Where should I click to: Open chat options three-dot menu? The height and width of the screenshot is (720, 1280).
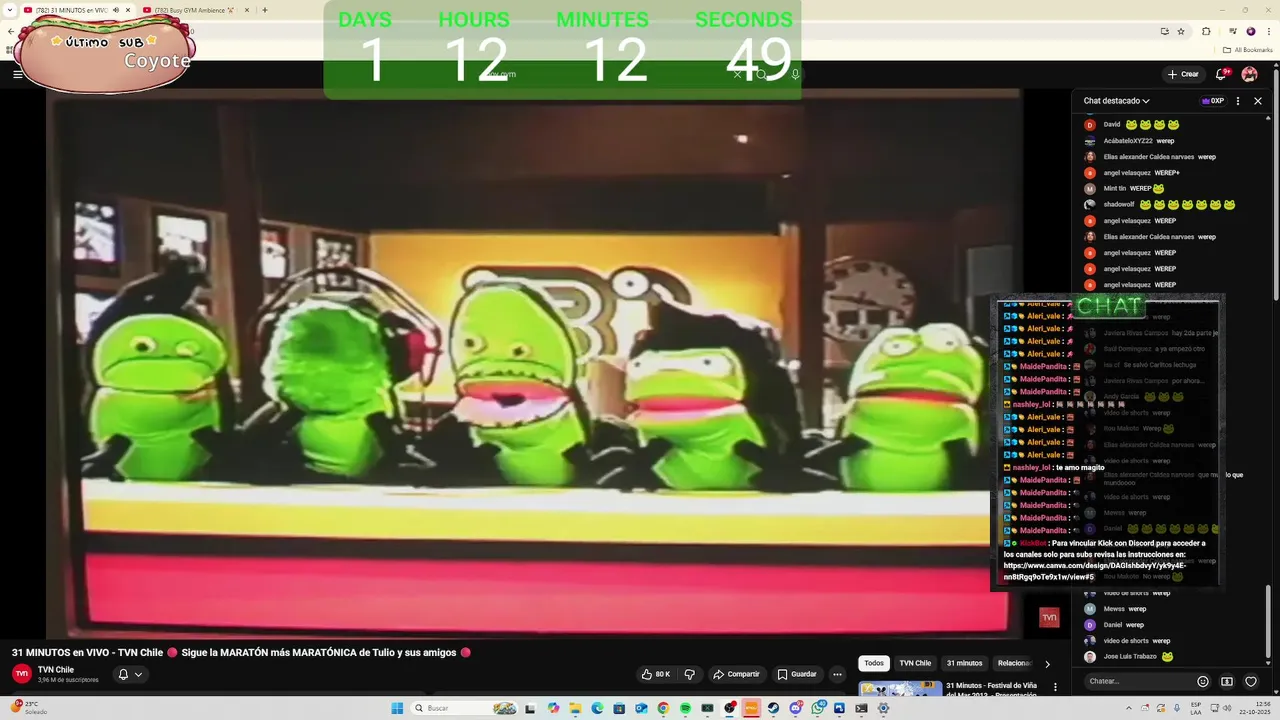coord(1238,101)
